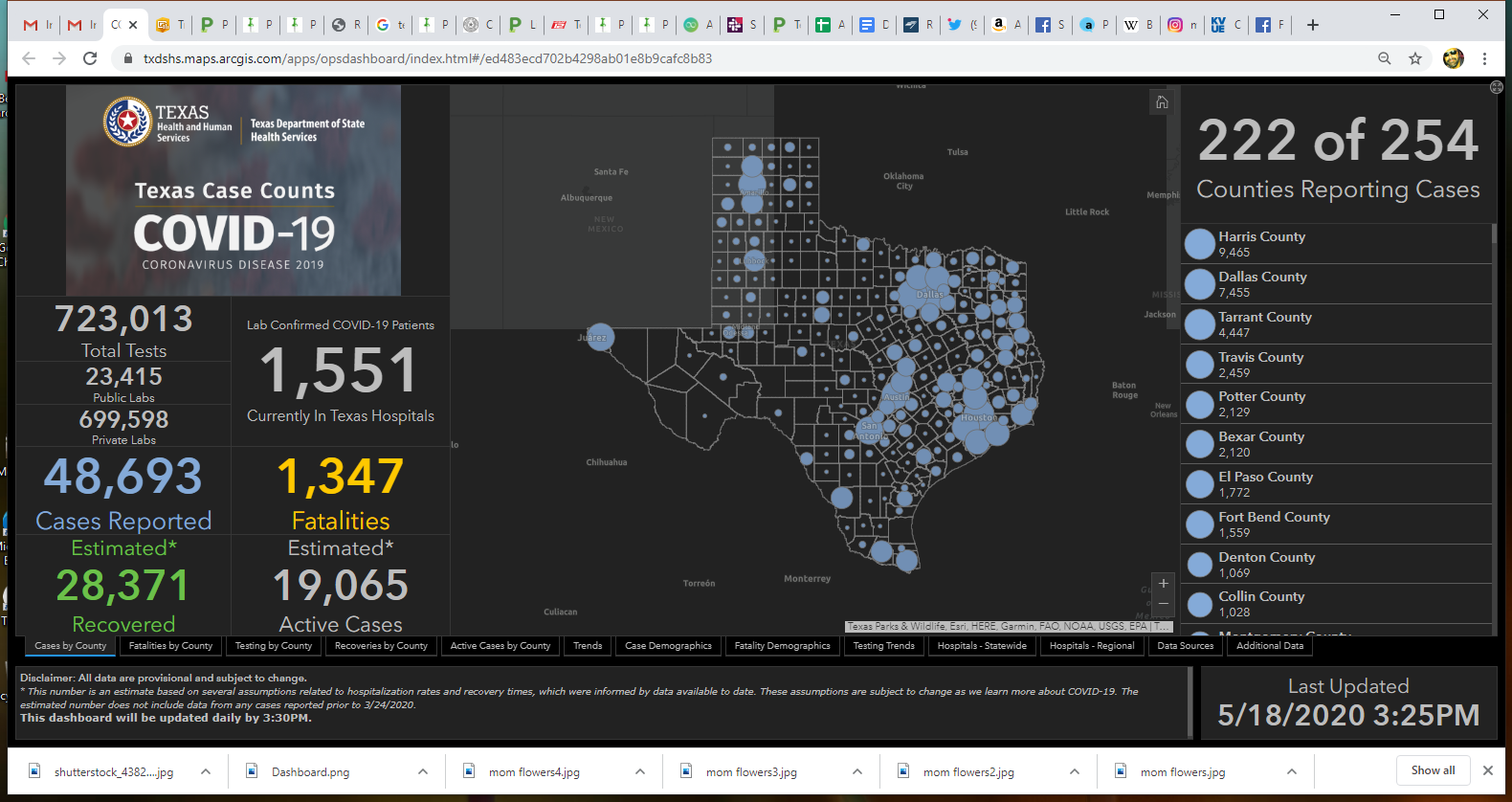
Task: Zoom in on the Texas map
Action: click(1164, 584)
